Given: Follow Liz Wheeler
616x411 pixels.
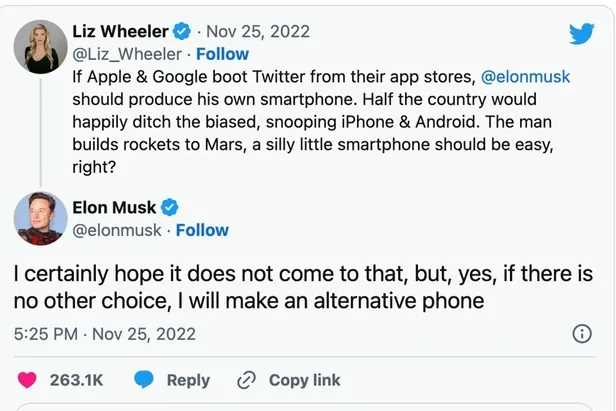Looking at the screenshot, I should point(223,54).
